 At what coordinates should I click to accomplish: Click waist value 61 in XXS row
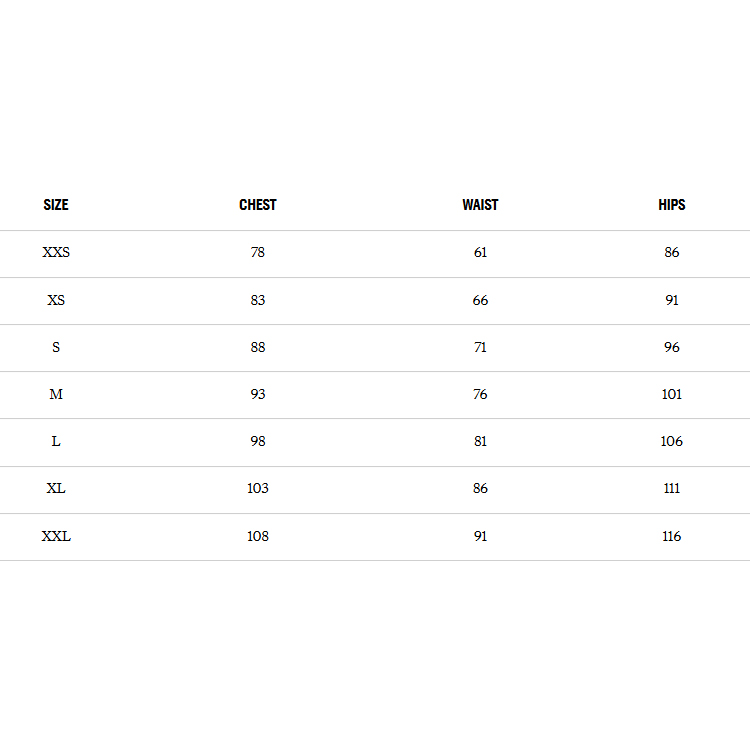[480, 253]
